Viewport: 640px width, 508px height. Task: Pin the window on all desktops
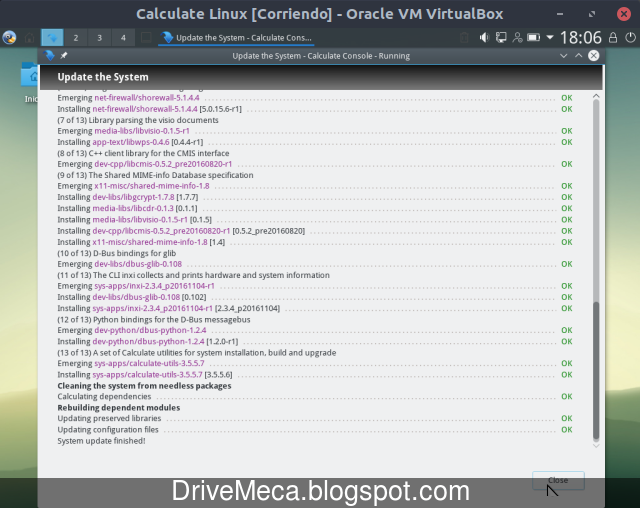tap(64, 55)
